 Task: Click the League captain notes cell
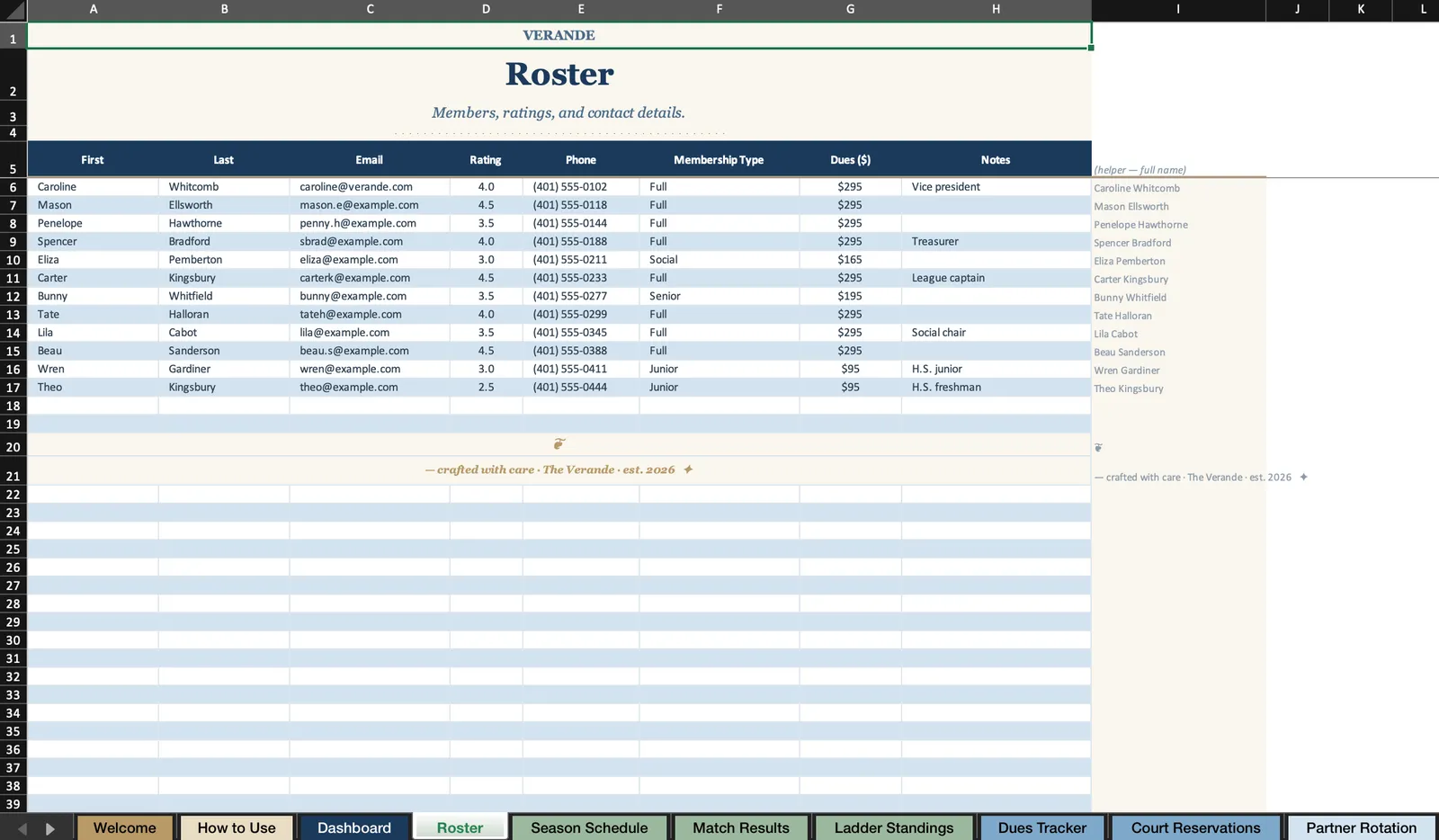(996, 278)
